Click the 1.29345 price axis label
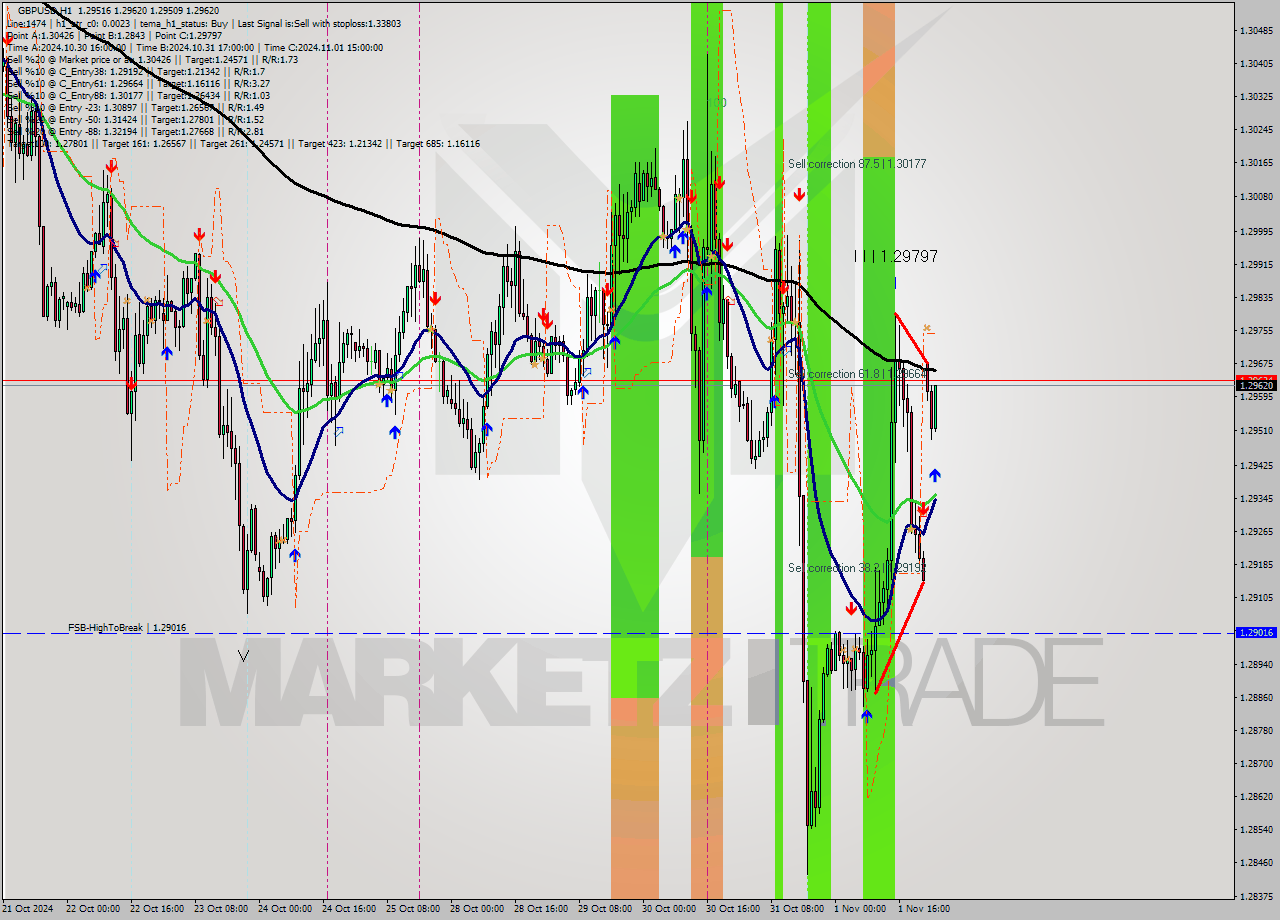This screenshot has height=920, width=1280. click(1256, 497)
